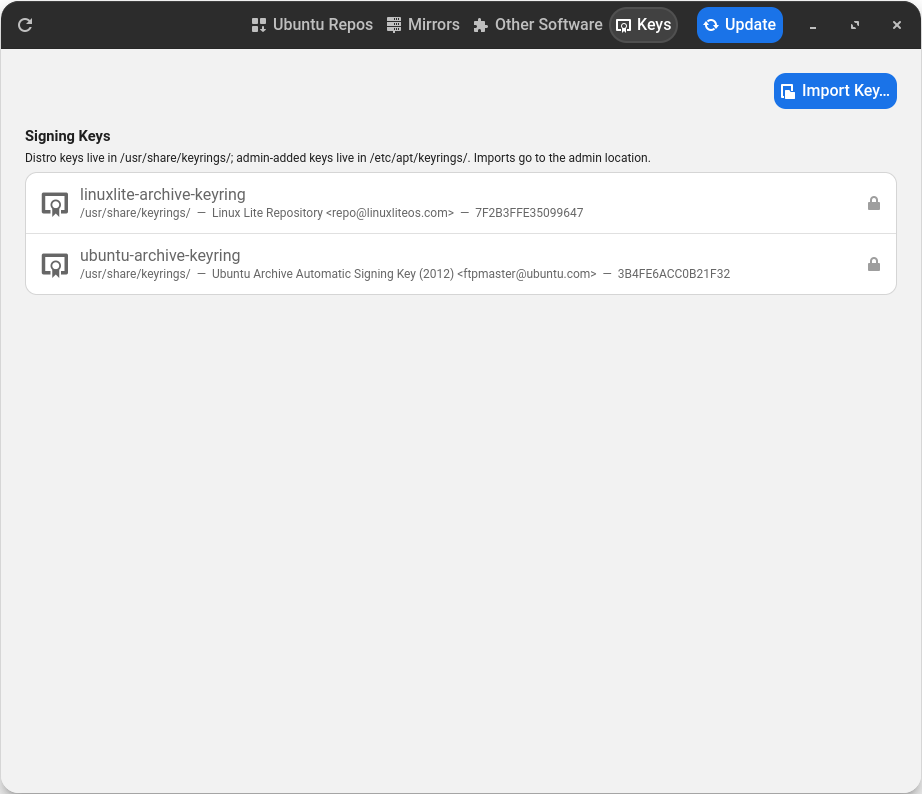The width and height of the screenshot is (922, 794).
Task: Select the ubuntu-archive-keyring title text
Action: [x=160, y=255]
